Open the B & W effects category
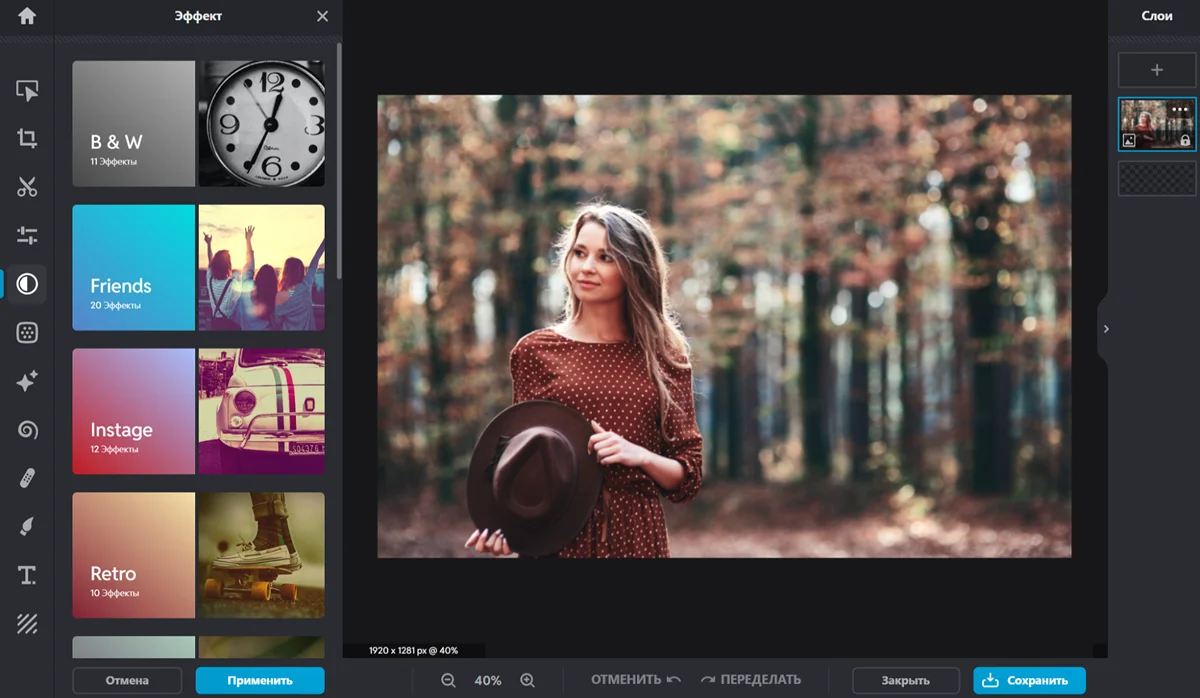Image resolution: width=1200 pixels, height=698 pixels. pyautogui.click(x=198, y=124)
